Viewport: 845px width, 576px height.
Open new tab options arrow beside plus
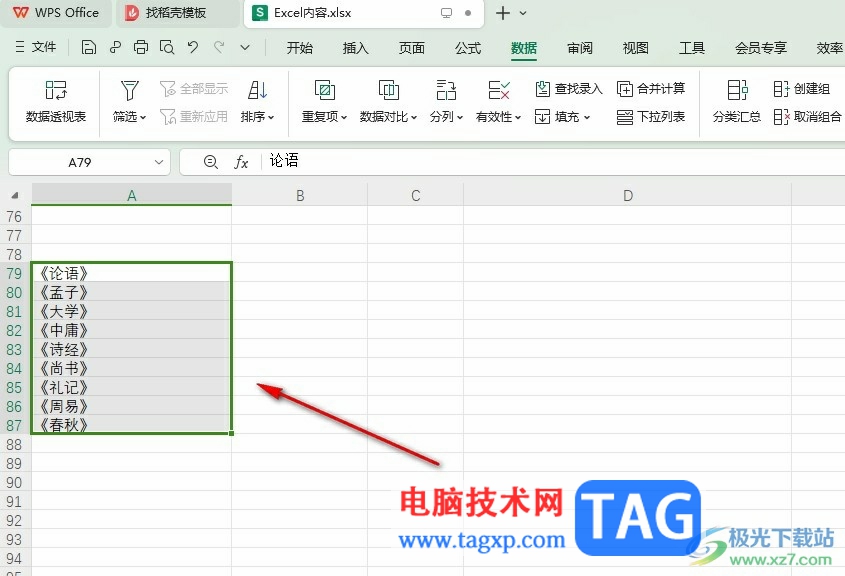[523, 13]
